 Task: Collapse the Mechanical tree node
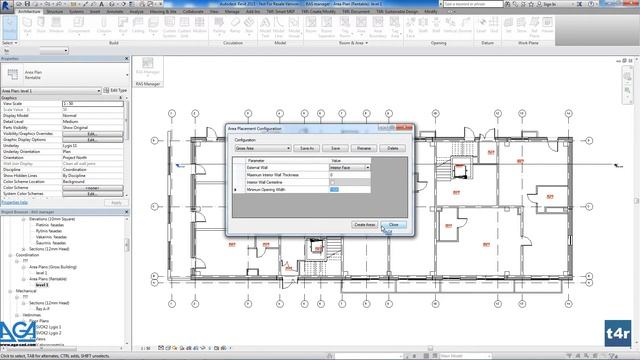10,291
